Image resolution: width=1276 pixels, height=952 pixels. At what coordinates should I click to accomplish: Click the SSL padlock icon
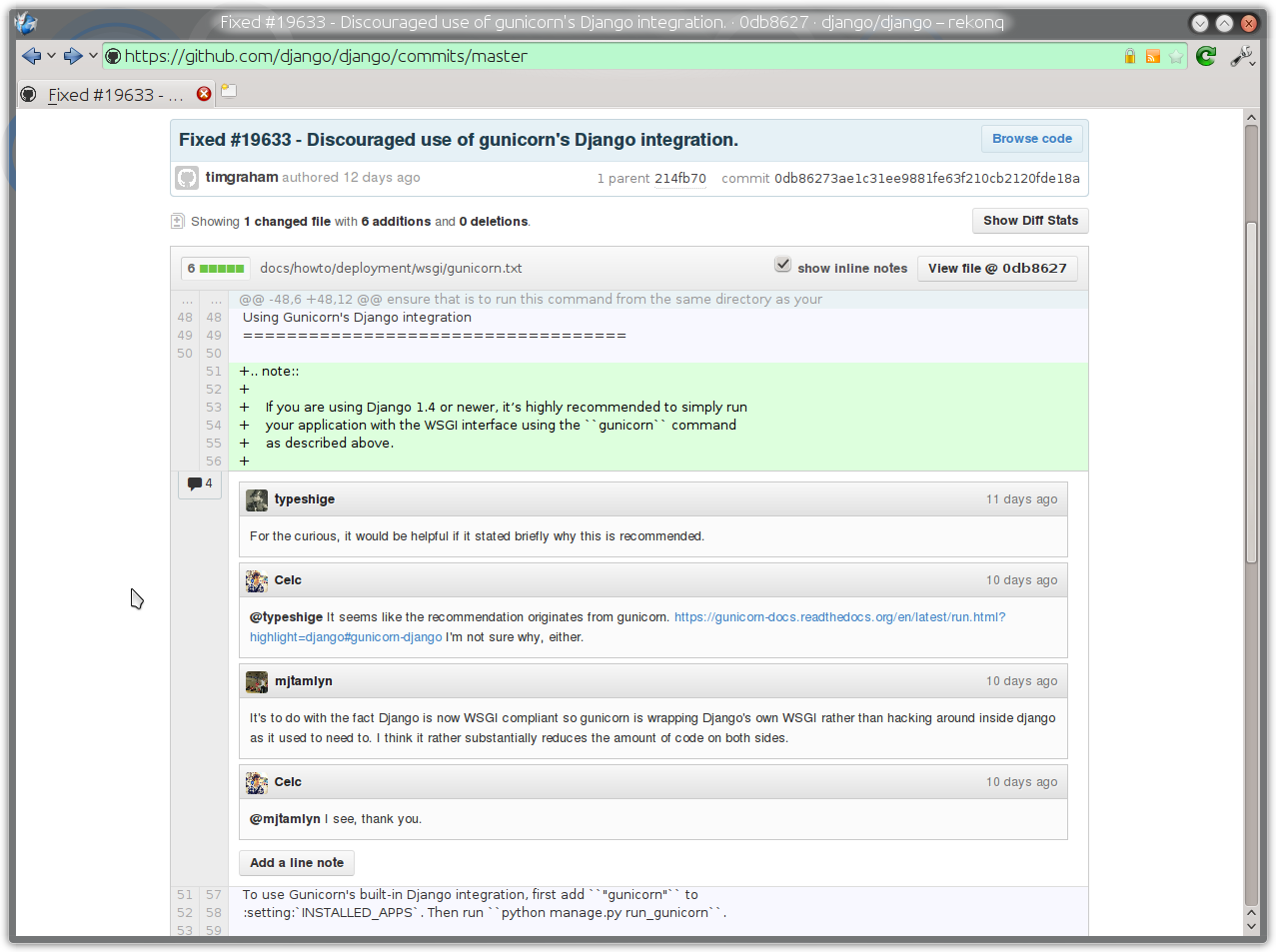pos(1130,57)
